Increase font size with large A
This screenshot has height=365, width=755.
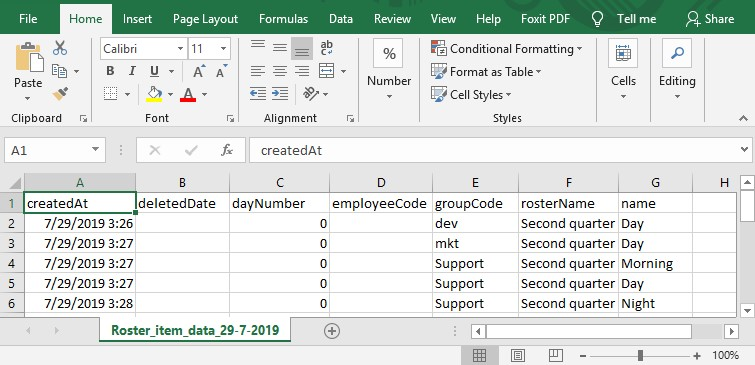199,71
